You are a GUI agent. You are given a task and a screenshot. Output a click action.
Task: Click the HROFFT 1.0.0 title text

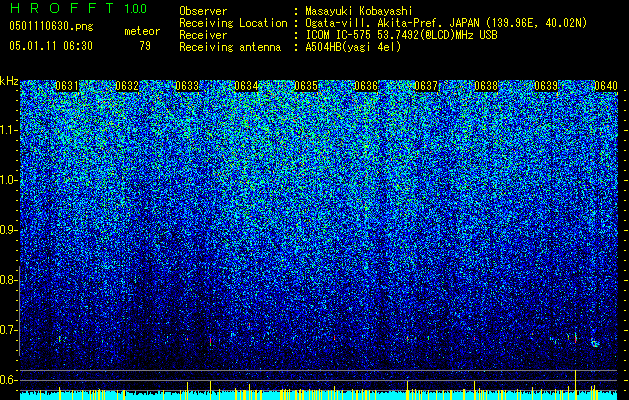pyautogui.click(x=79, y=8)
